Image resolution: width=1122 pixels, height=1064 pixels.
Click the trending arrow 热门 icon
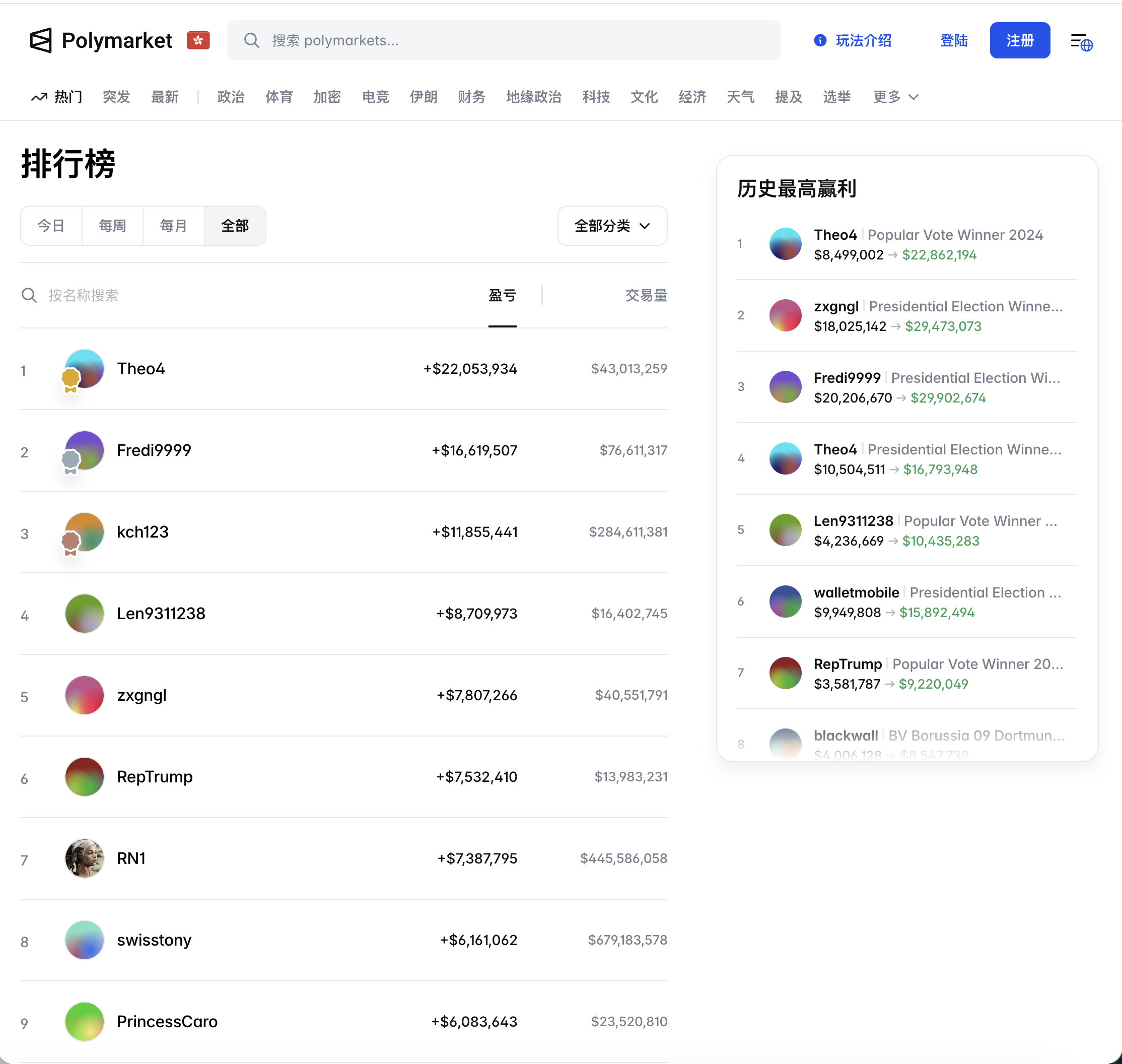point(39,97)
